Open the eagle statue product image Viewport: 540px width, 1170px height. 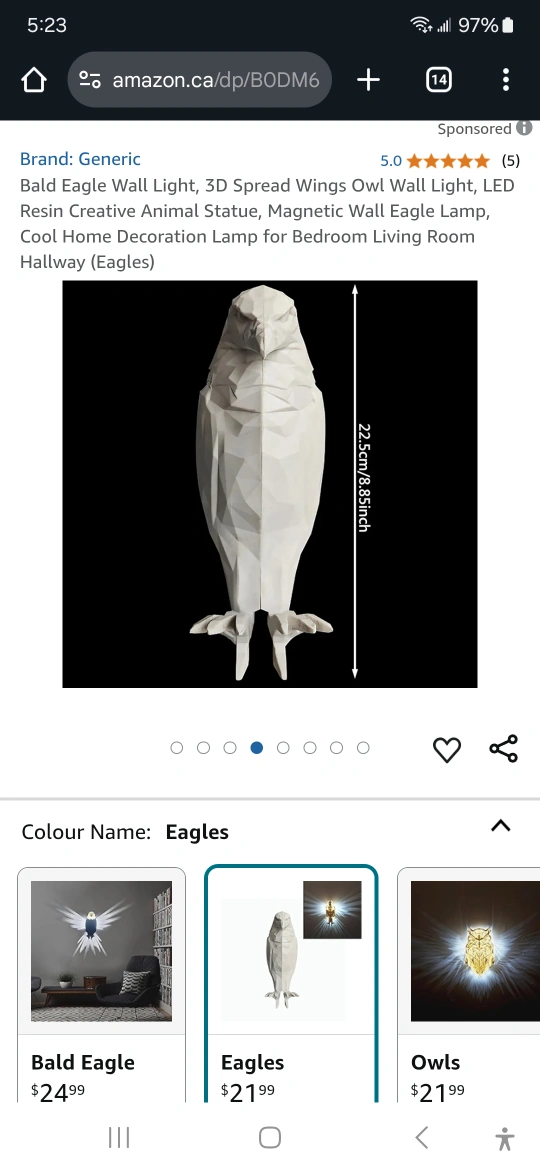pos(270,484)
